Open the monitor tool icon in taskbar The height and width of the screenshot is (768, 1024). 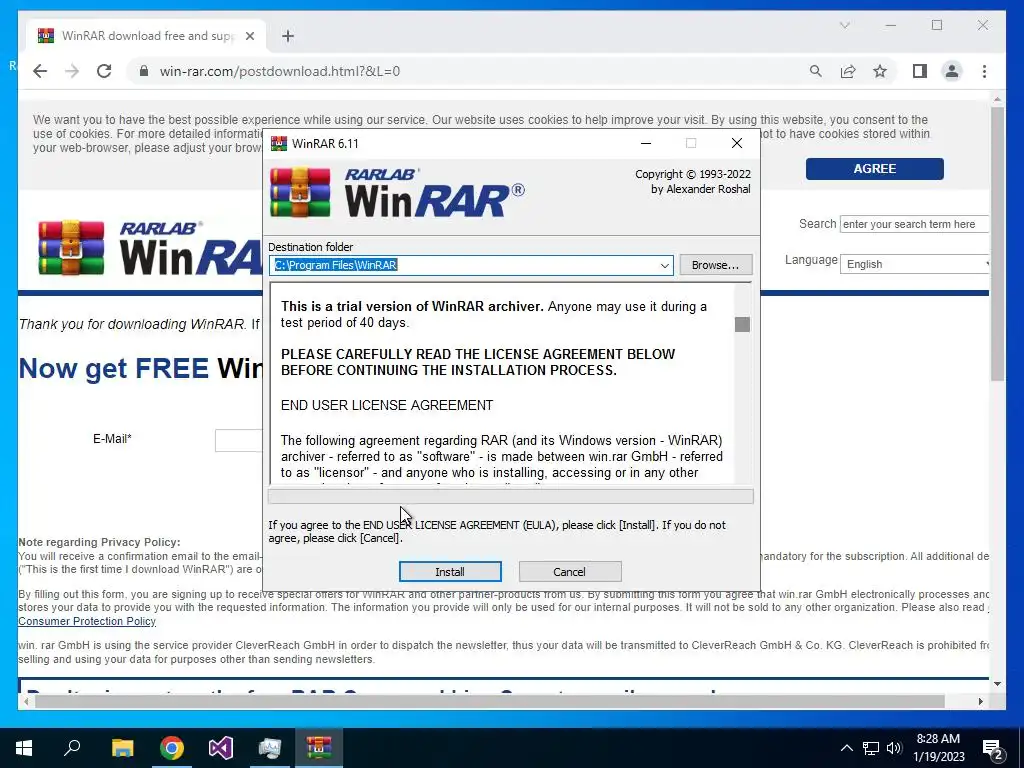point(270,748)
